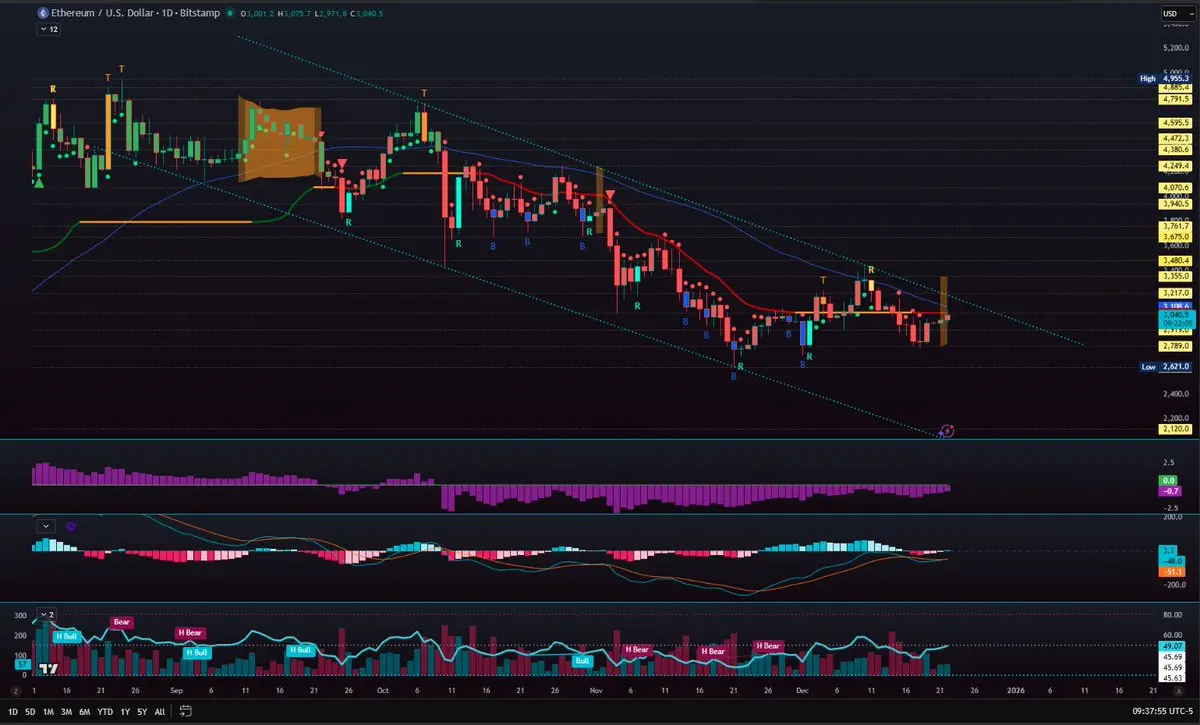
Task: Click the yellow 3,940.5 price level label
Action: (x=1175, y=203)
